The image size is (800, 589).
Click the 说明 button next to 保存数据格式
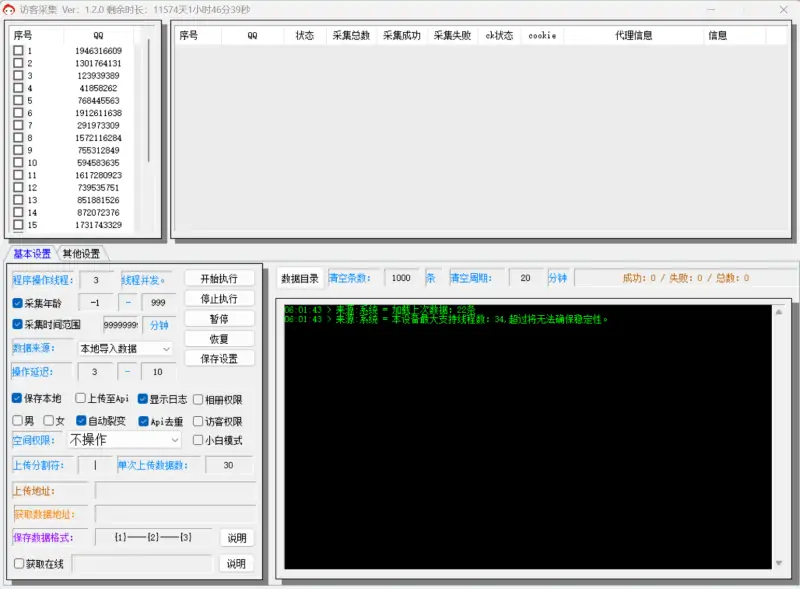point(236,537)
